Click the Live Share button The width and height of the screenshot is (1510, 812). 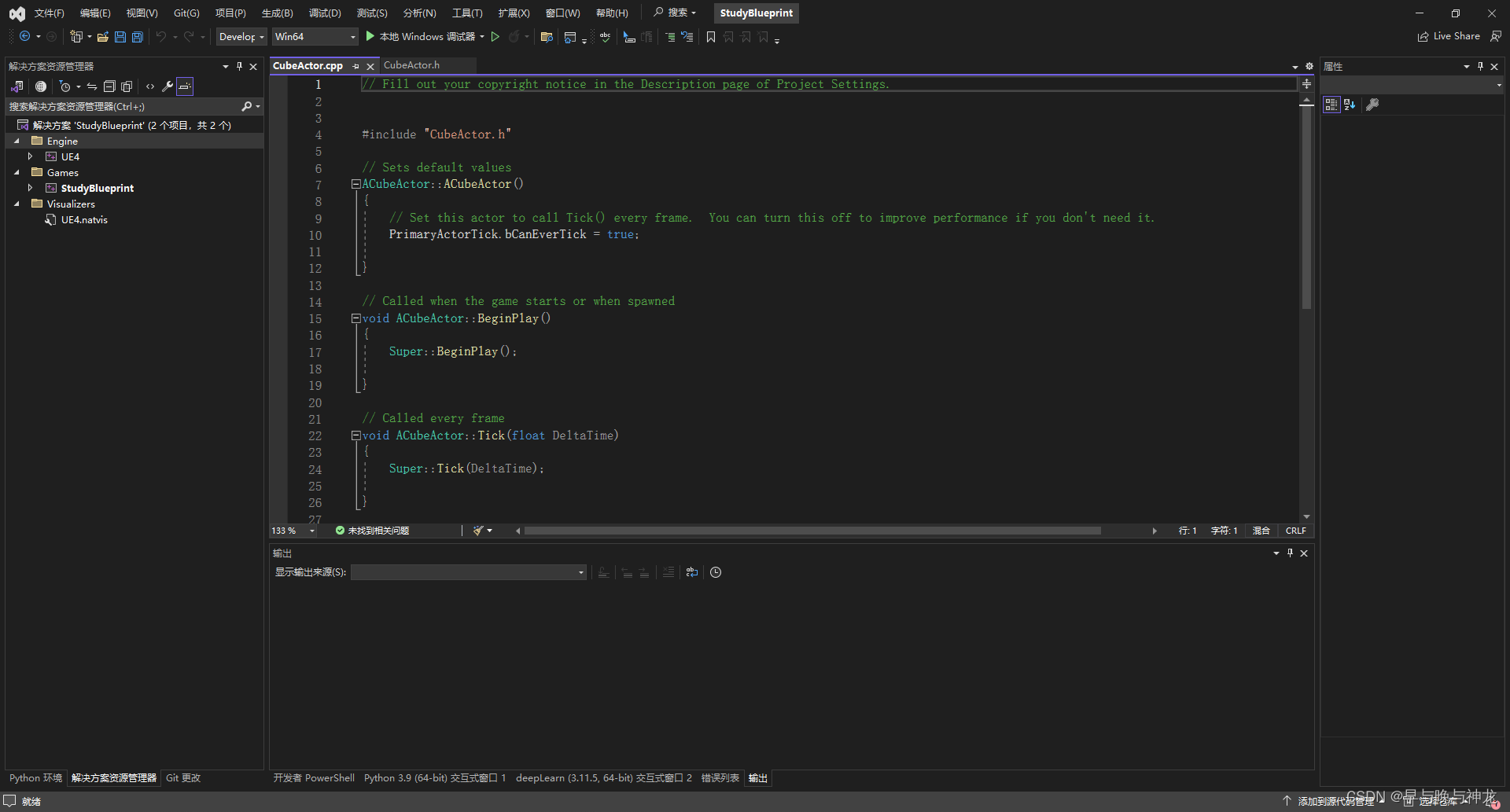tap(1449, 36)
